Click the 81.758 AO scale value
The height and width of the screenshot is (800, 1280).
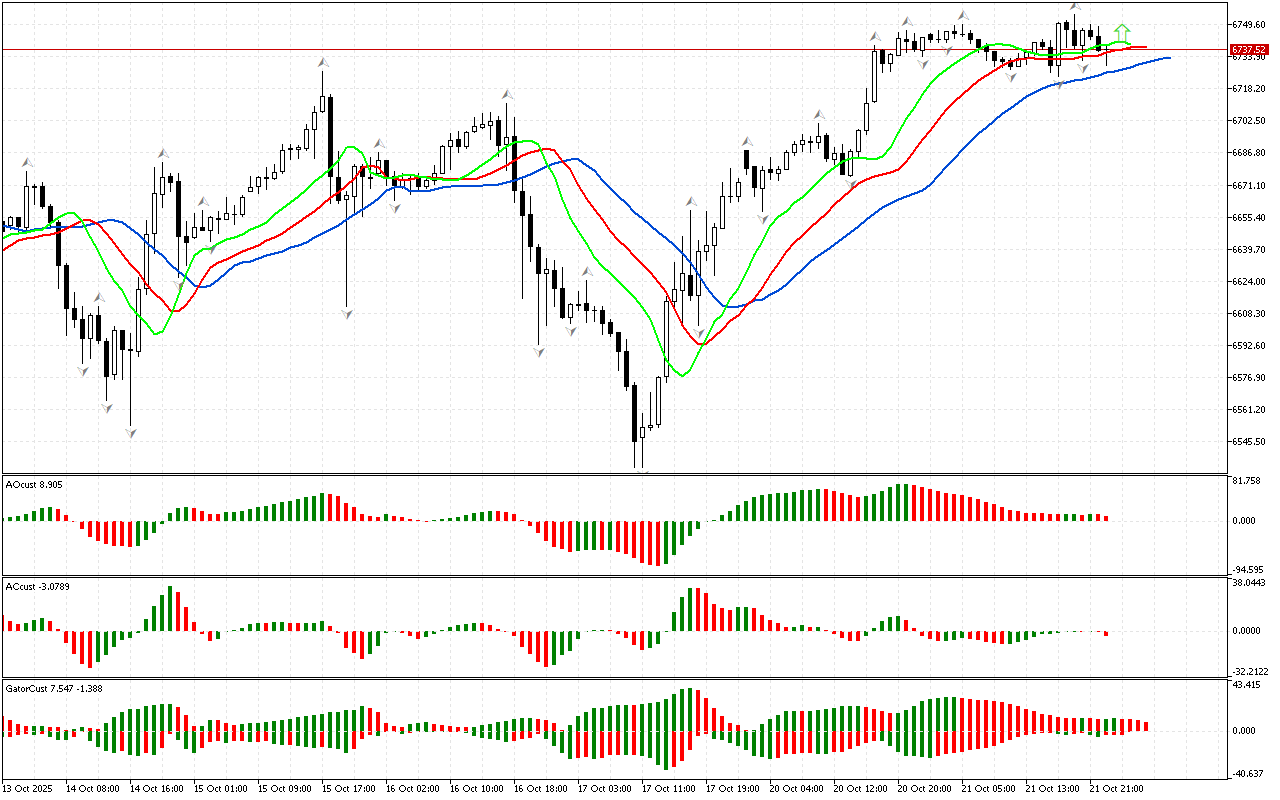click(1248, 481)
